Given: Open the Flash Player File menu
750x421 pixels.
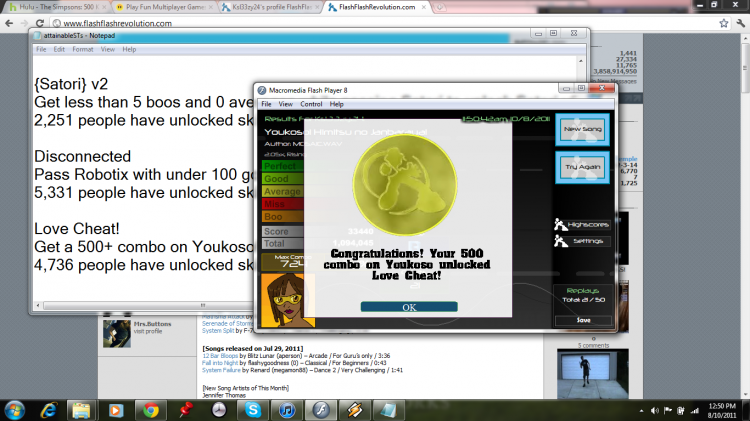Looking at the screenshot, I should (266, 104).
